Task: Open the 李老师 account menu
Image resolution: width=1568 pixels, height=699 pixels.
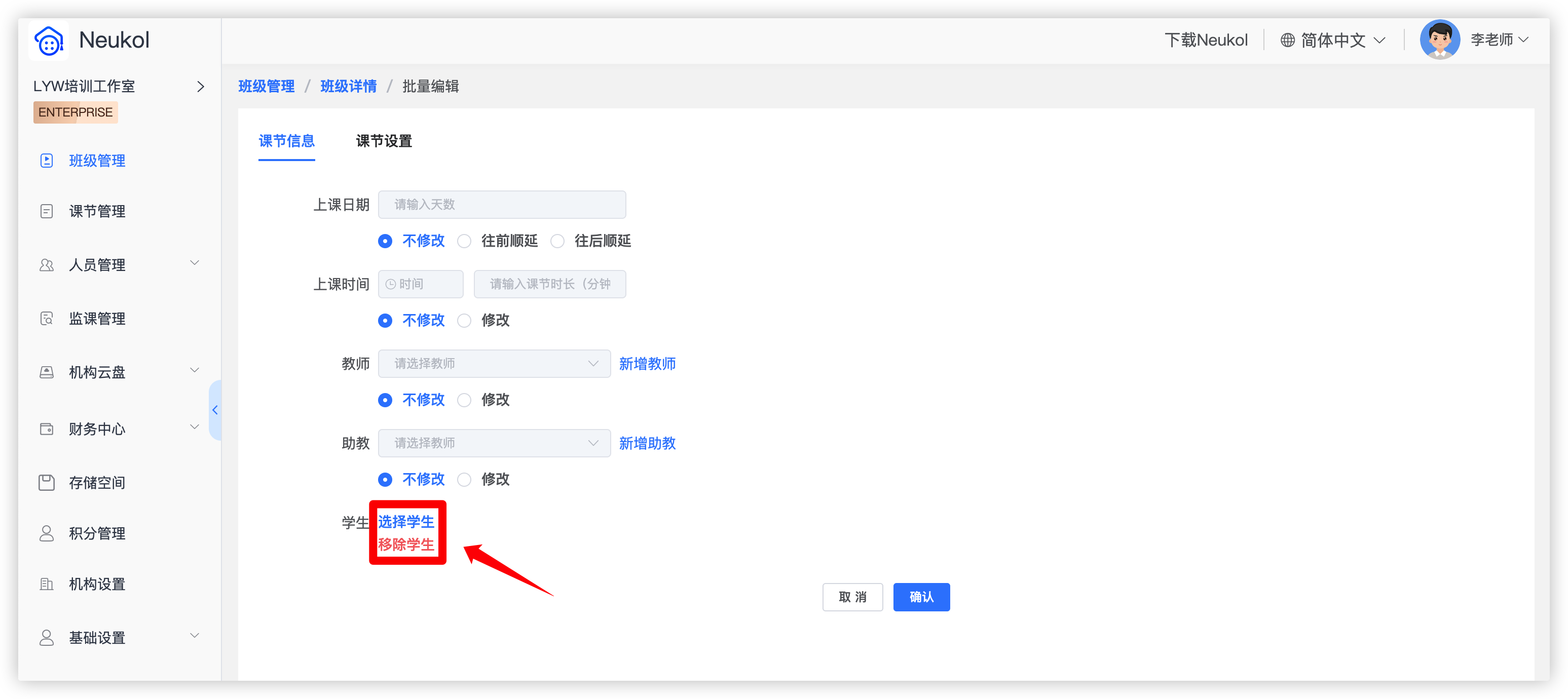Action: 1500,40
